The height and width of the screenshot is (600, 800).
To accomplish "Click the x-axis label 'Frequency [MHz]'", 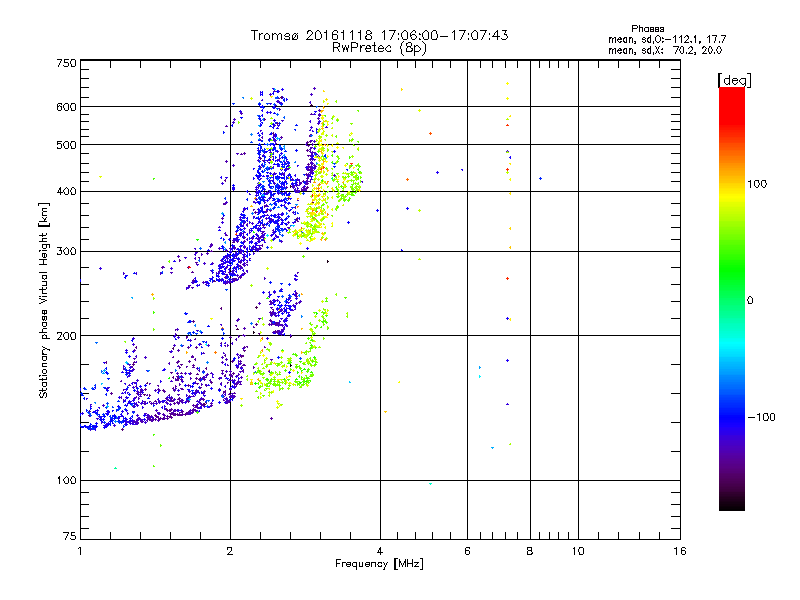I will point(379,564).
